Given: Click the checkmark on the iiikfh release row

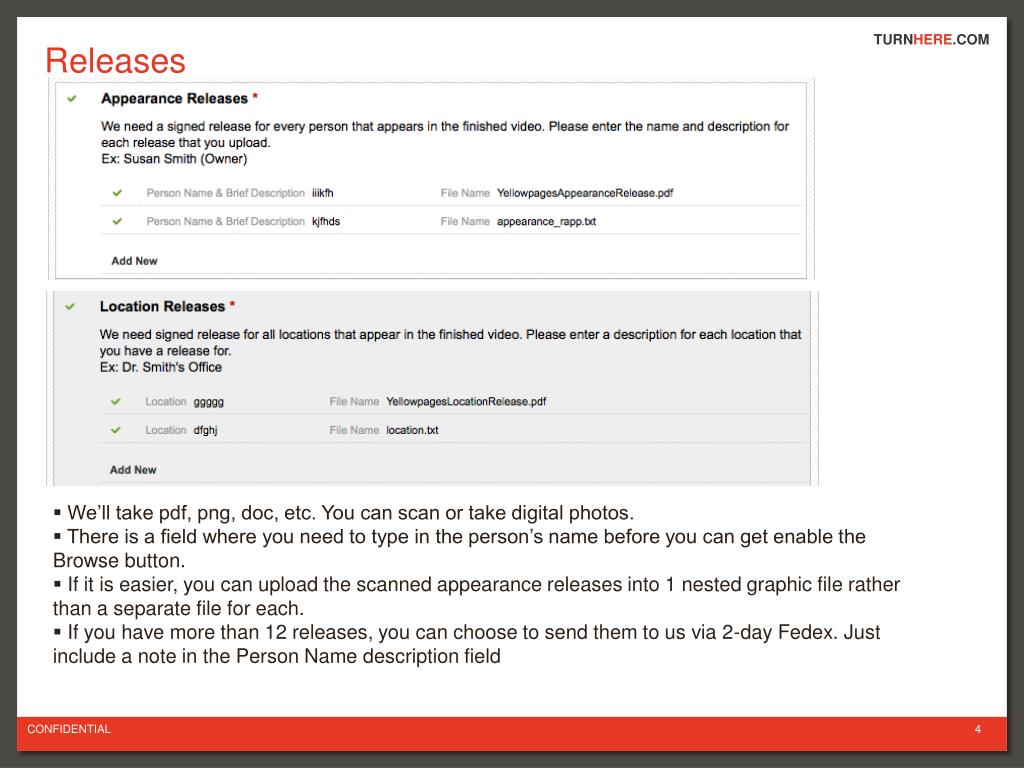Looking at the screenshot, I should [117, 193].
